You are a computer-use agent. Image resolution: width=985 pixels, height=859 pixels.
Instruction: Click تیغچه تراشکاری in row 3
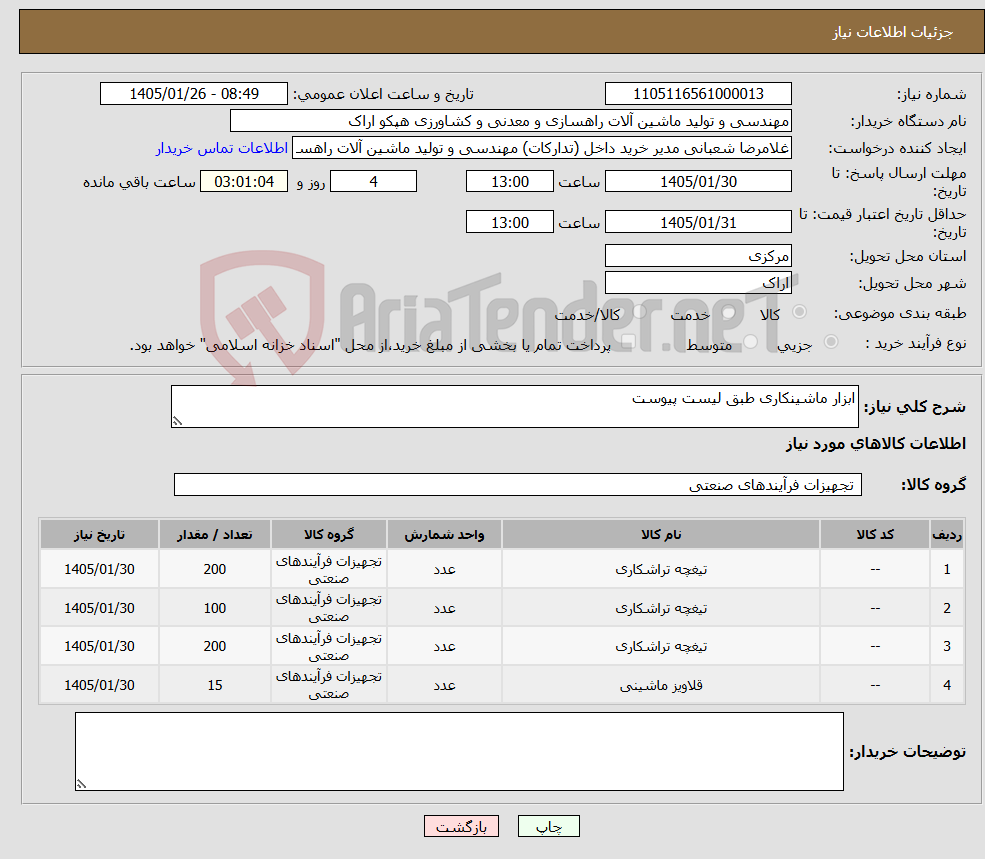[661, 646]
